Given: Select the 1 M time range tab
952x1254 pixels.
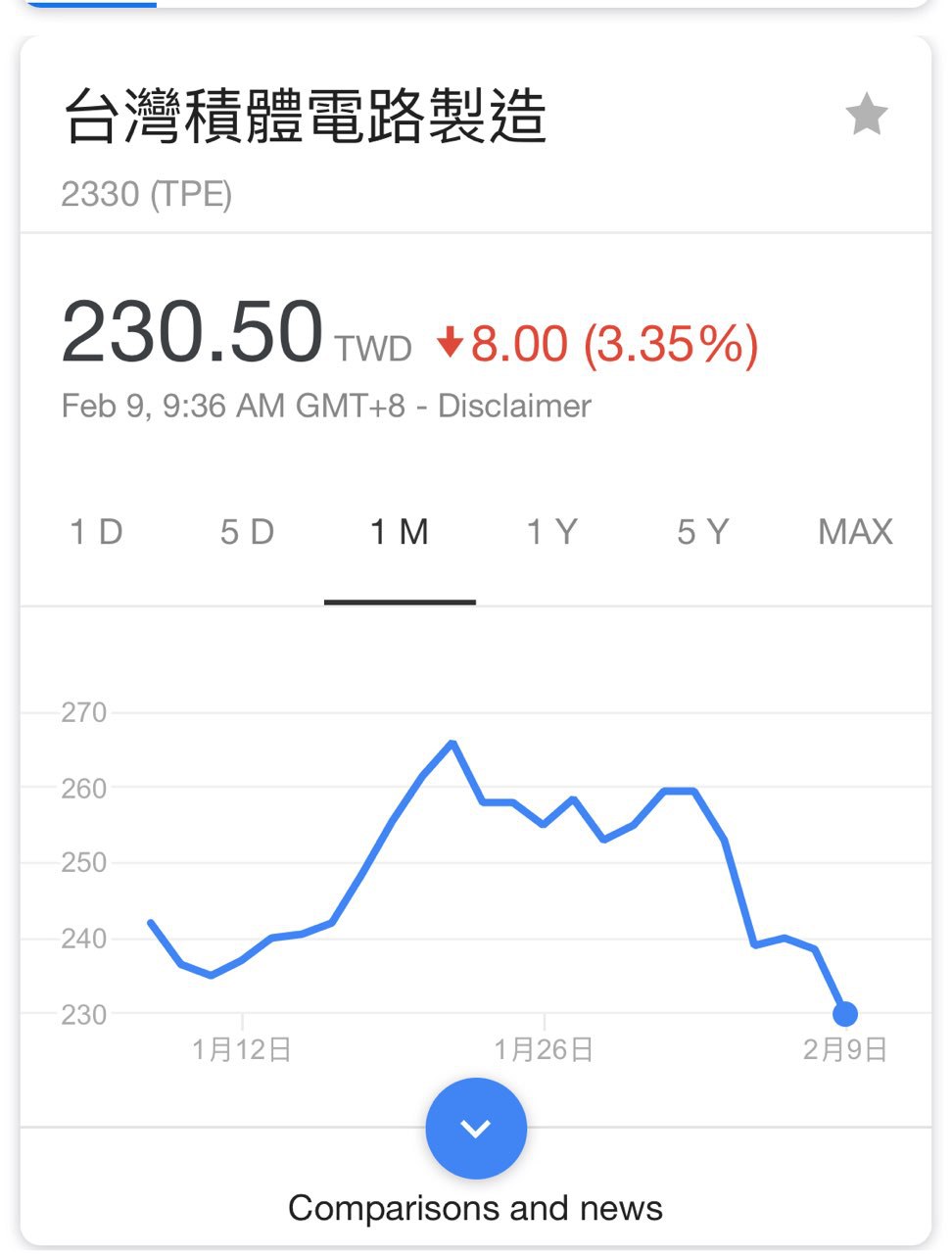Looking at the screenshot, I should click(400, 532).
